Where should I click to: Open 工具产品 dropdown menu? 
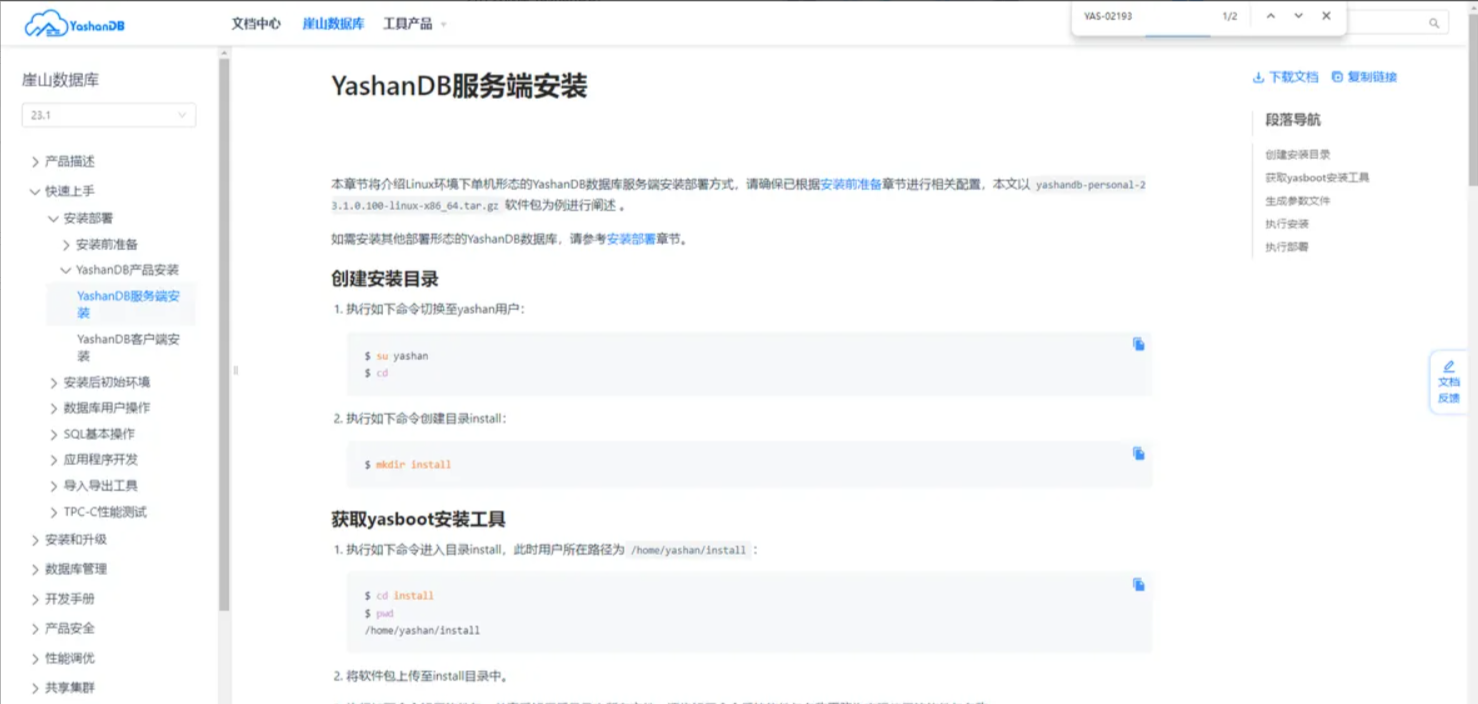tap(415, 24)
